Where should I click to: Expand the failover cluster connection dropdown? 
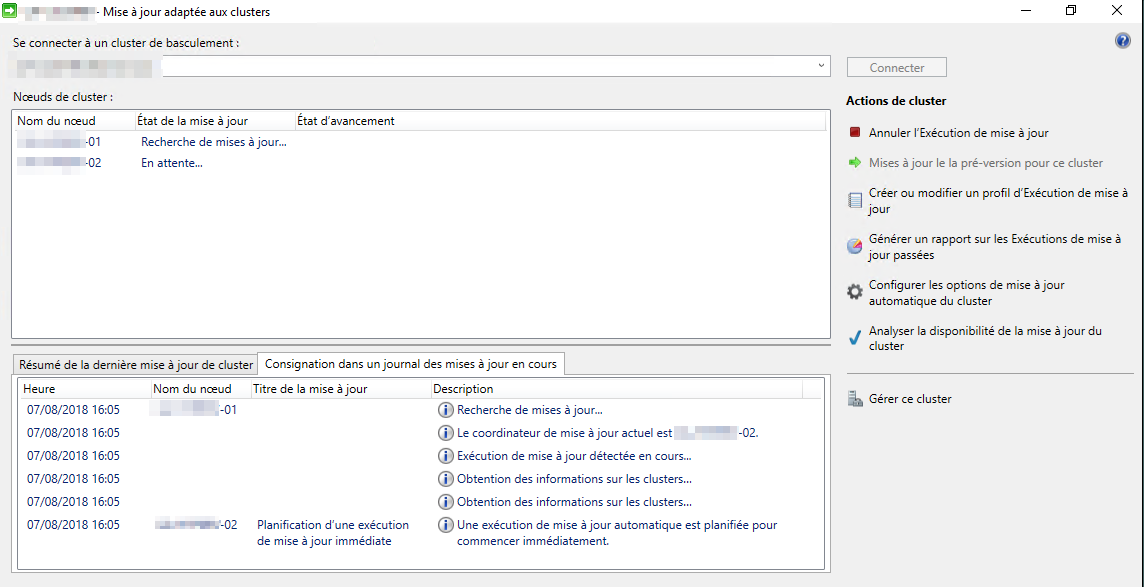point(821,66)
